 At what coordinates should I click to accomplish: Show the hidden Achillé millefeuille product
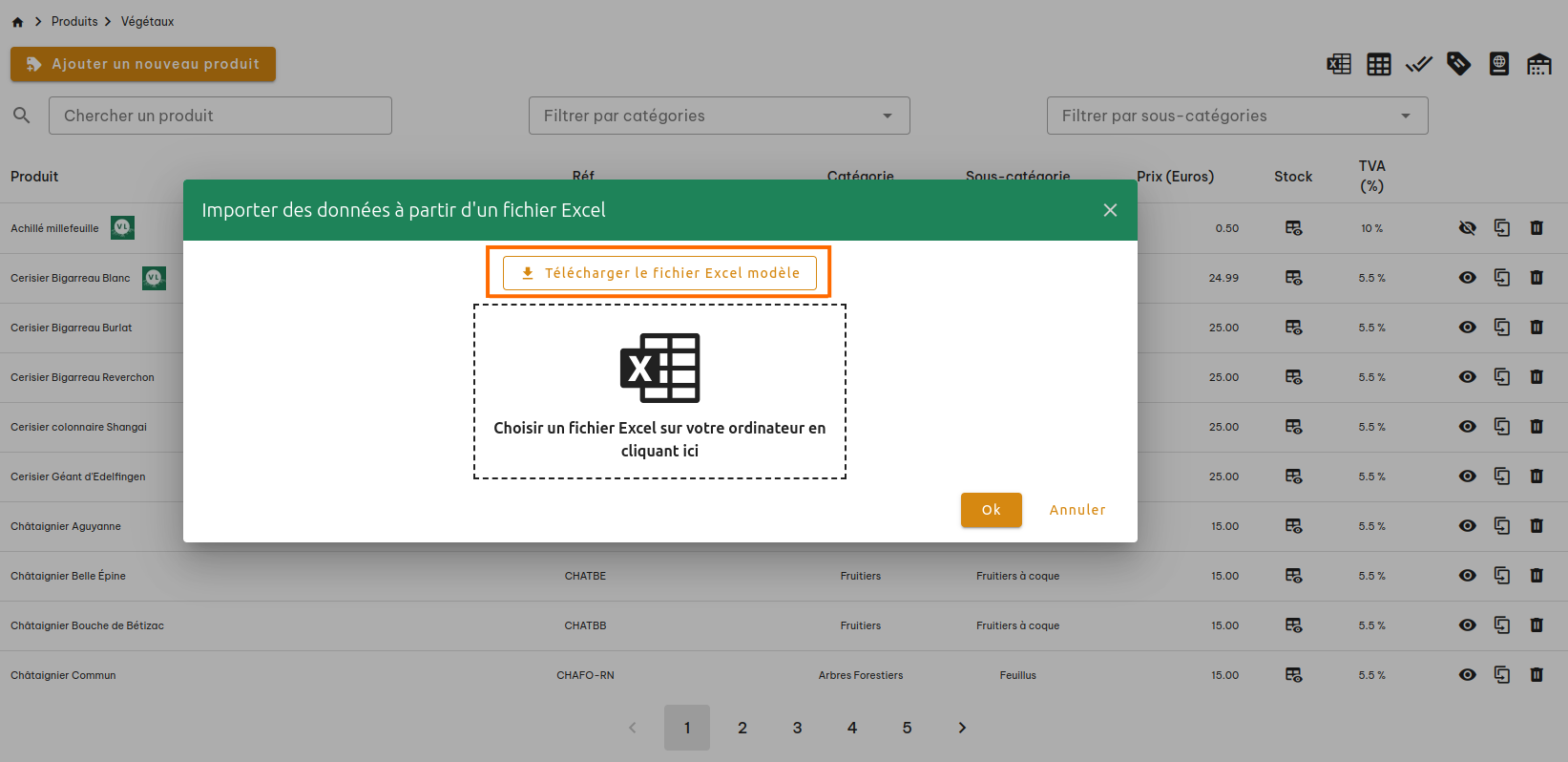1467,228
